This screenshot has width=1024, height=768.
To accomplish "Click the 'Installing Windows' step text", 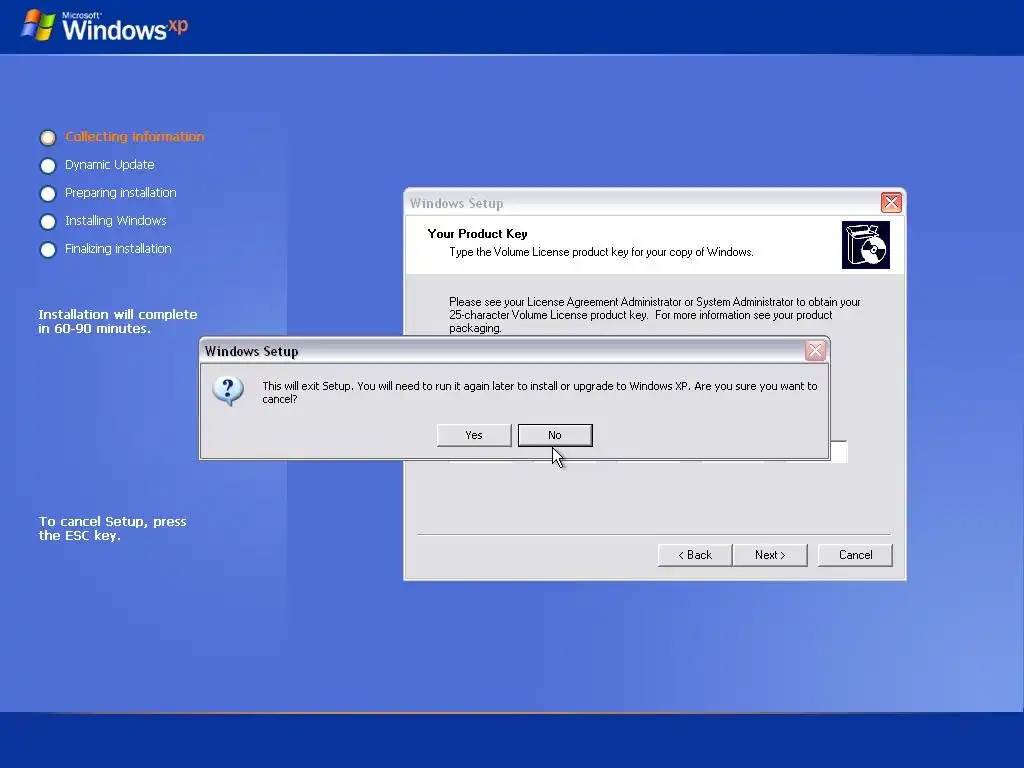I will tap(116, 221).
